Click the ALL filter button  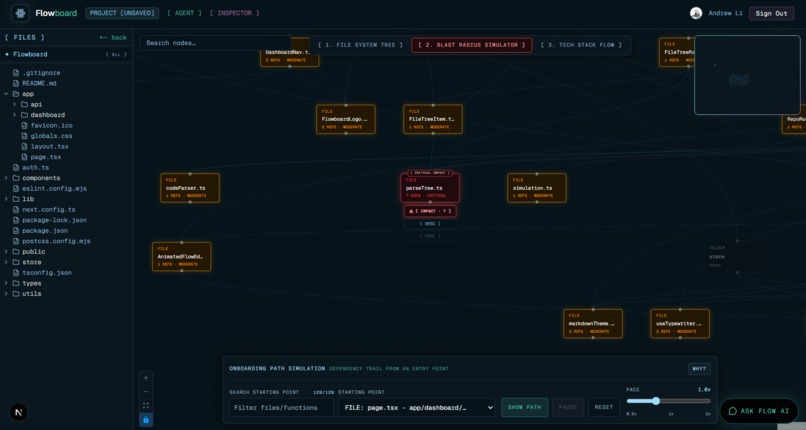116,54
